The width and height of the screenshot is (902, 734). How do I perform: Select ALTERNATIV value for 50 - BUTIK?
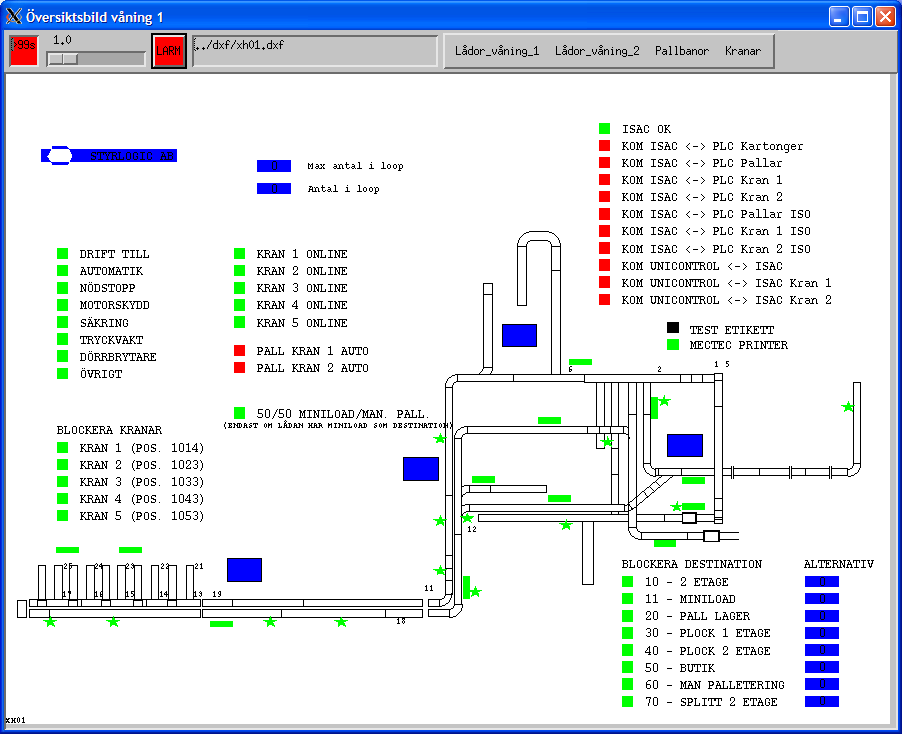(821, 667)
